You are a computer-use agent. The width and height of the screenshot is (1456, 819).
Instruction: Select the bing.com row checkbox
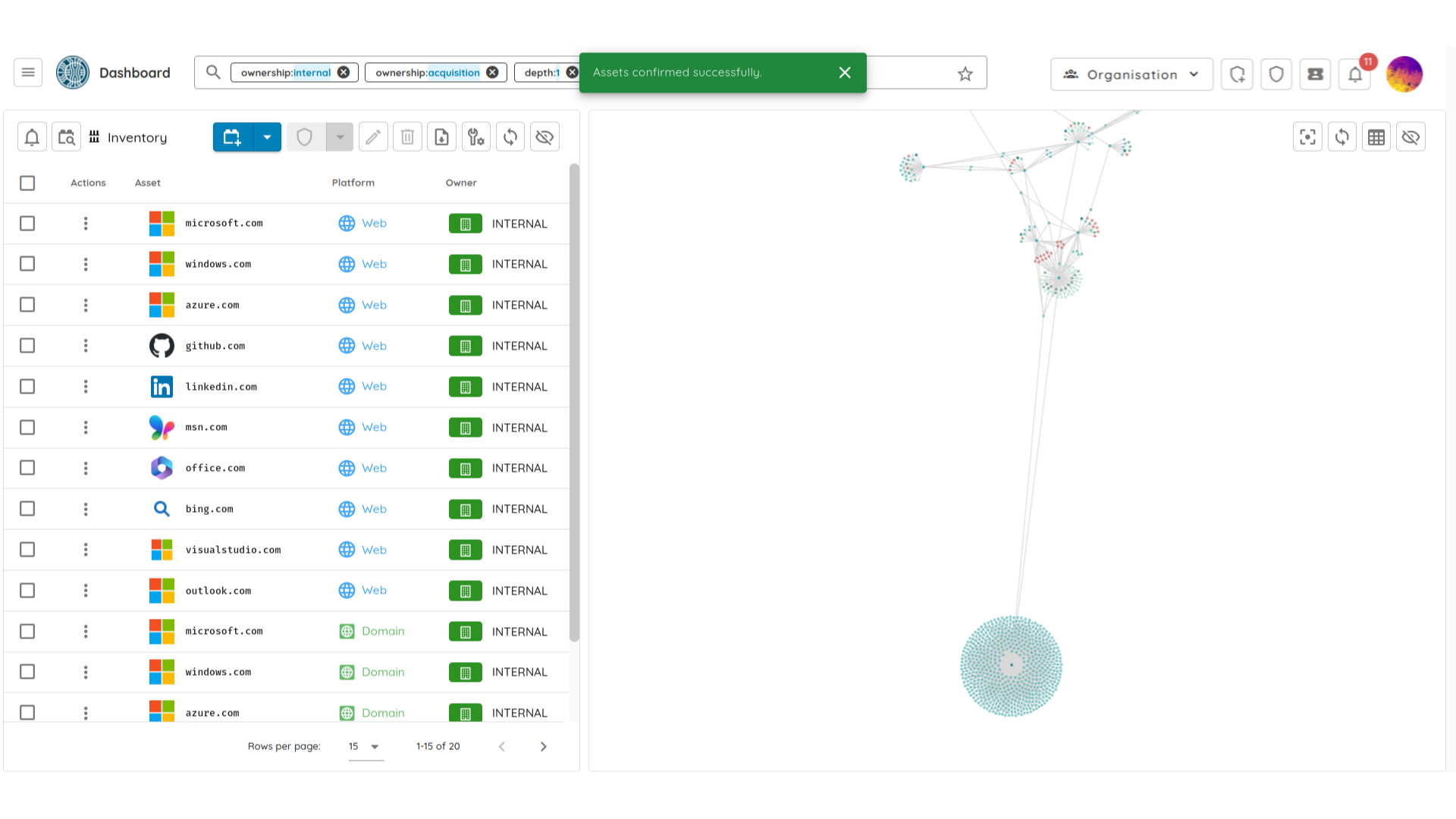point(27,509)
